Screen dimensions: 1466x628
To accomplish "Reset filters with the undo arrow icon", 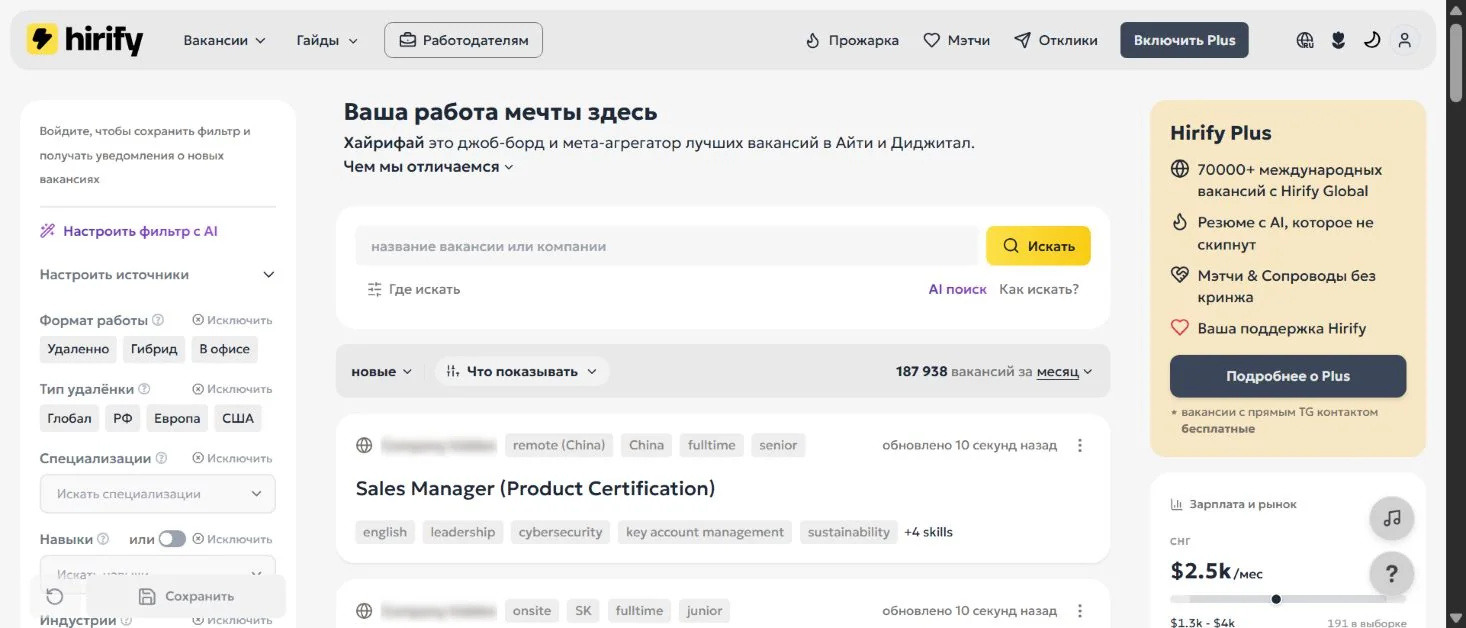I will (55, 596).
